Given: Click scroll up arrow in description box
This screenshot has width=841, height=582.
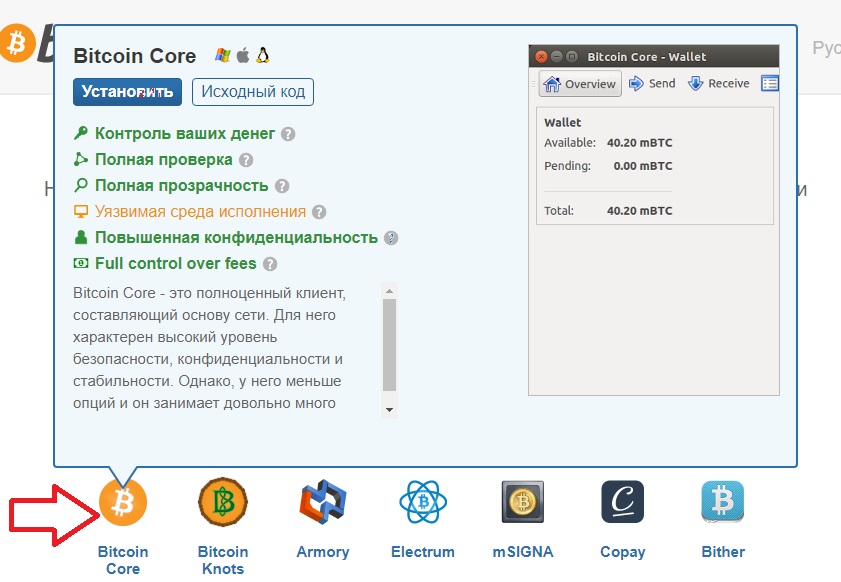Looking at the screenshot, I should (x=389, y=291).
